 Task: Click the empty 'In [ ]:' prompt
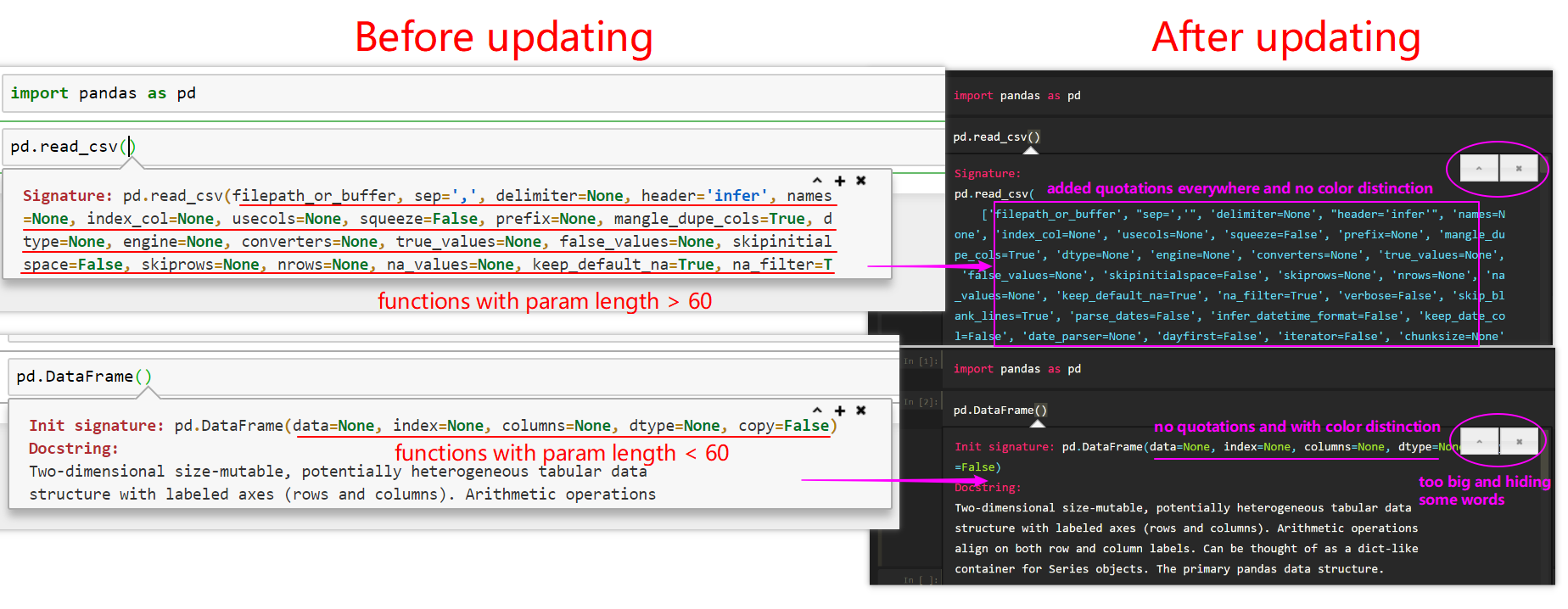(x=921, y=580)
